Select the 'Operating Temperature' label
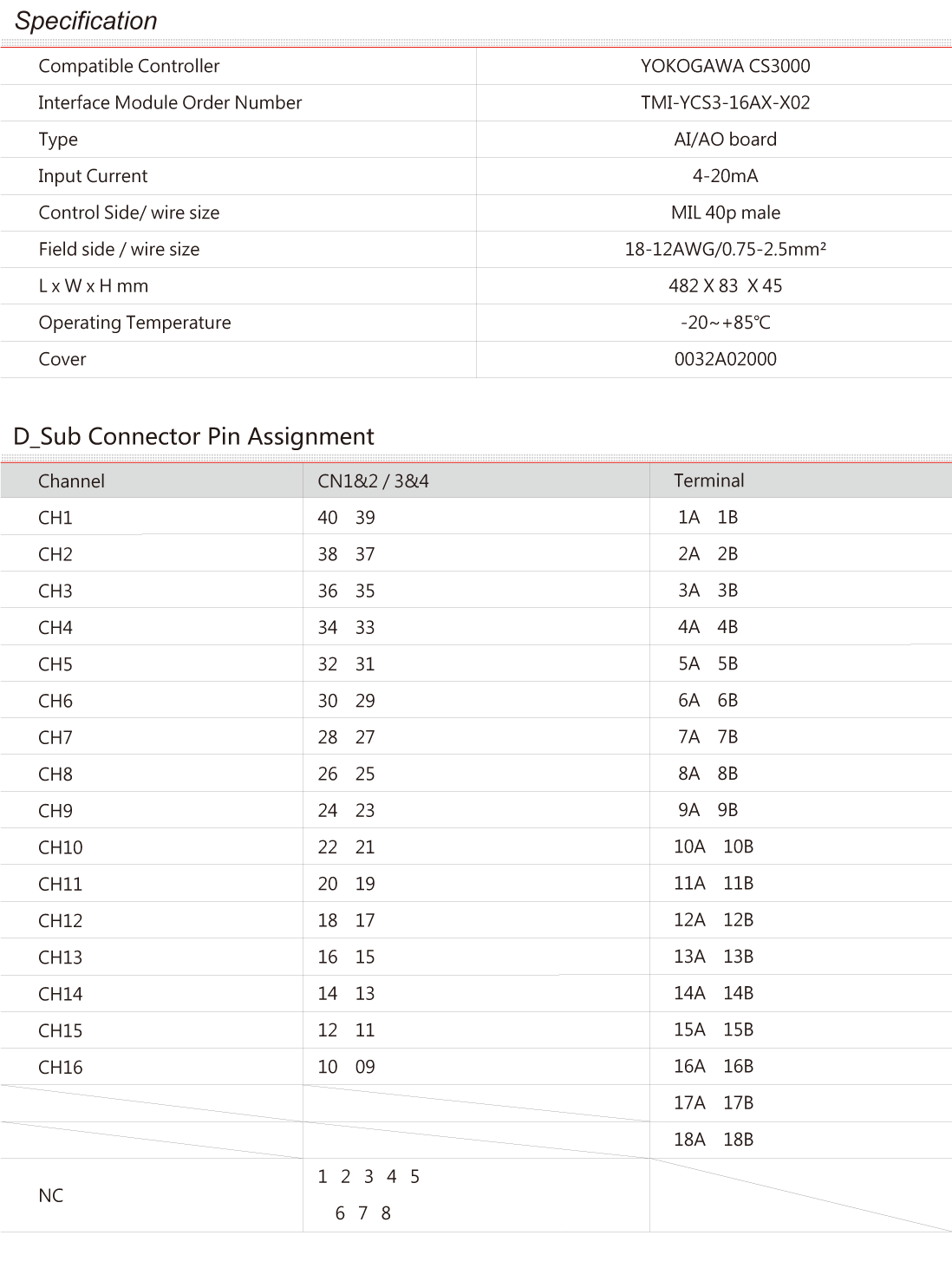 click(134, 323)
